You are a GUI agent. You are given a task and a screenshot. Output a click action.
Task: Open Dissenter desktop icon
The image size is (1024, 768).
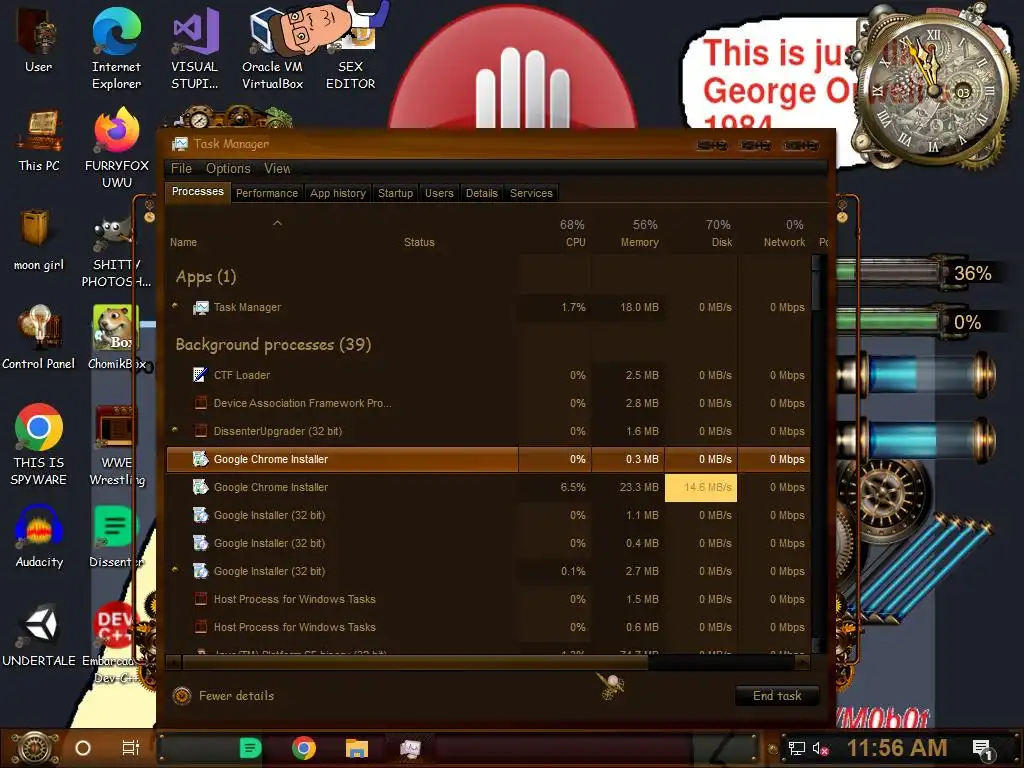117,536
